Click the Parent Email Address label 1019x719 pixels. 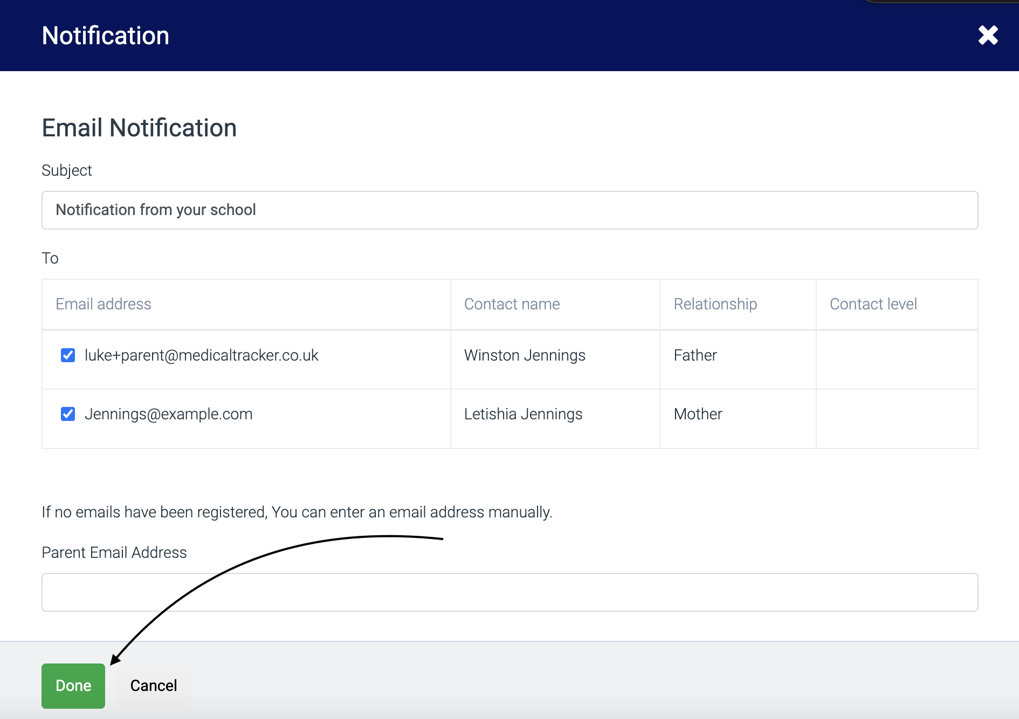click(114, 552)
